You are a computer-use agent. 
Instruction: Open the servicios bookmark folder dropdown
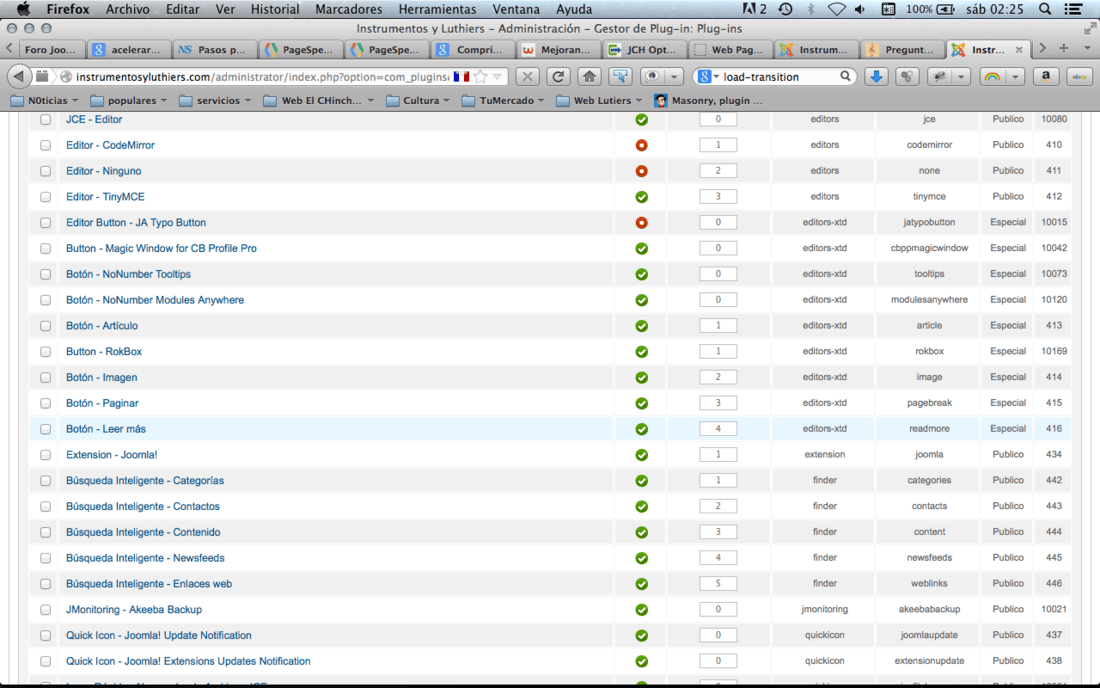click(215, 100)
